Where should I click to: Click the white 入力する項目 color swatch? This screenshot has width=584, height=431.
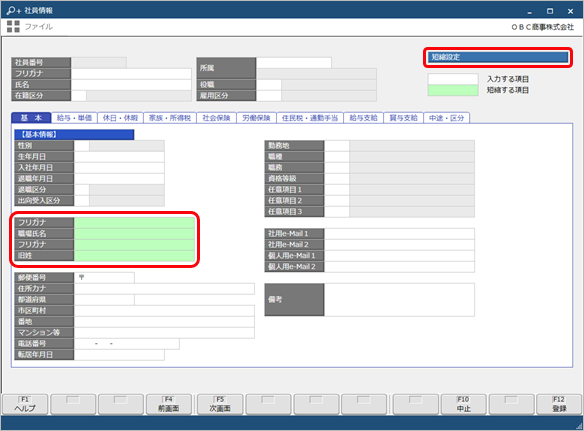pos(453,79)
